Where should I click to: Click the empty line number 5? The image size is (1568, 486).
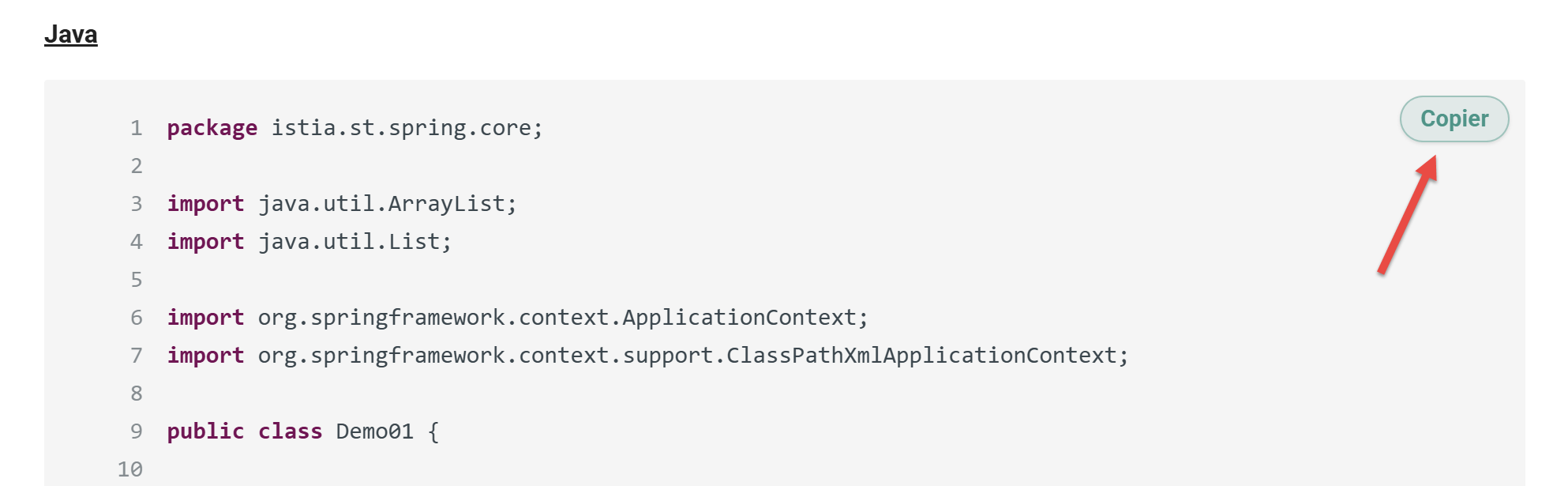pos(137,280)
